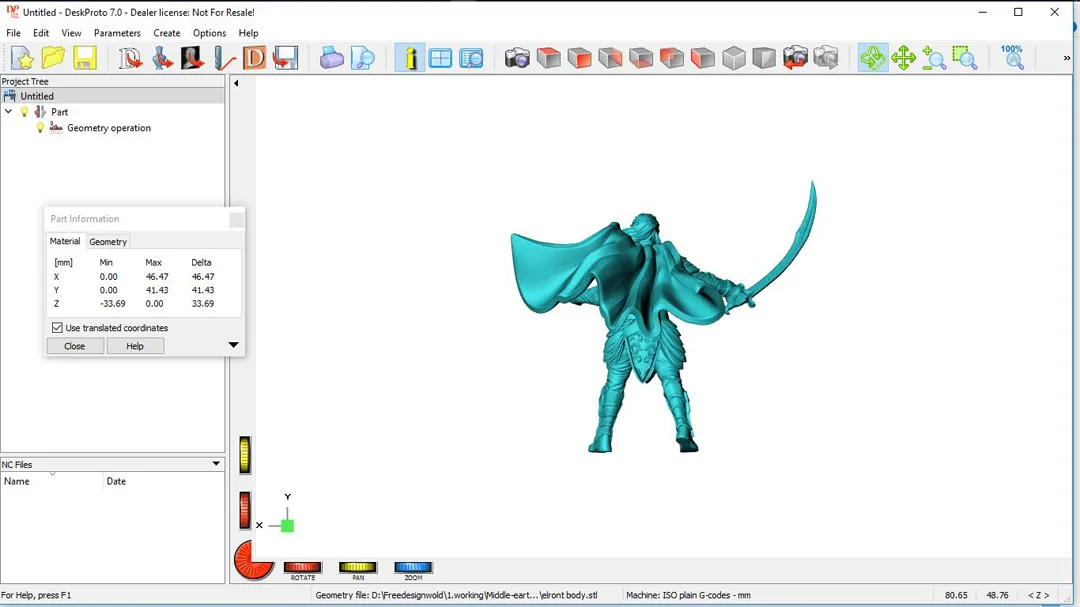Viewport: 1080px width, 607px height.
Task: Click the vertical yellow thumbwheel
Action: point(245,455)
